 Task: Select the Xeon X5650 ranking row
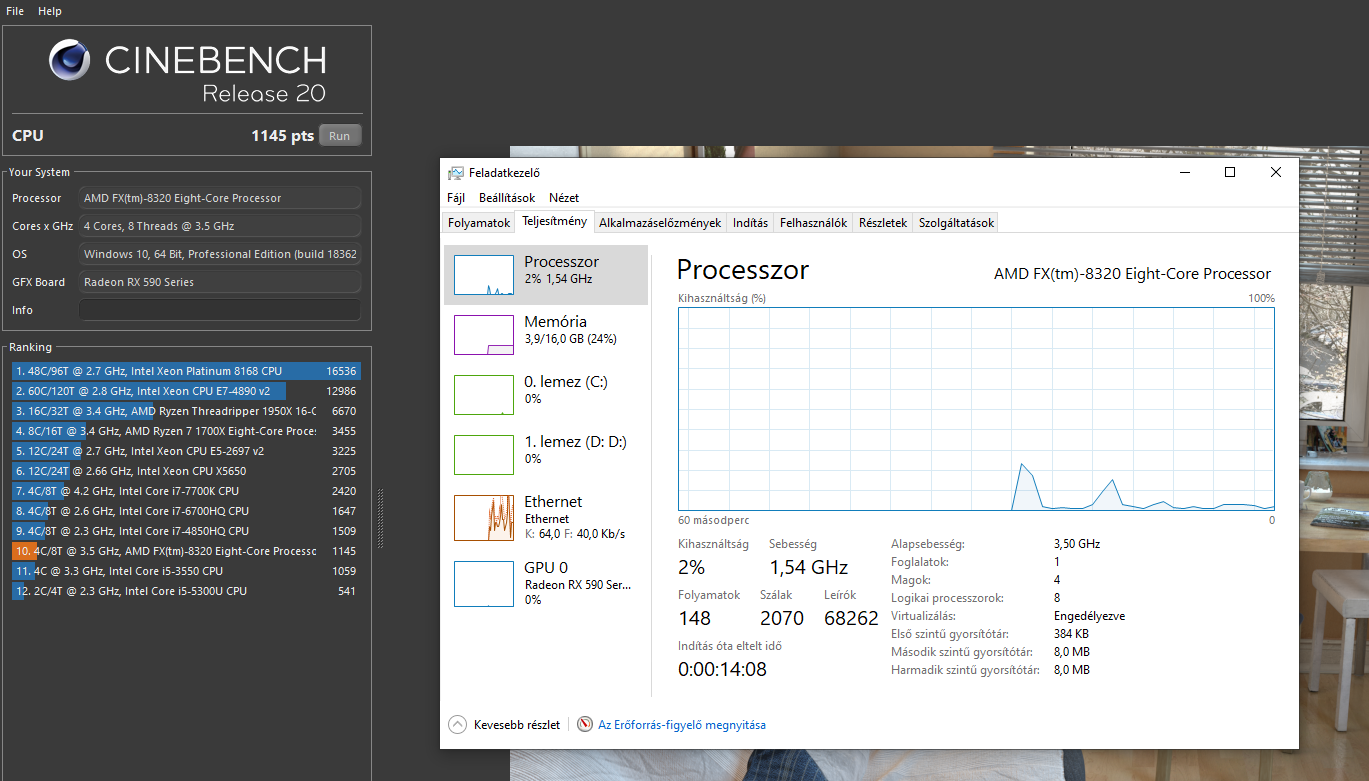(186, 471)
